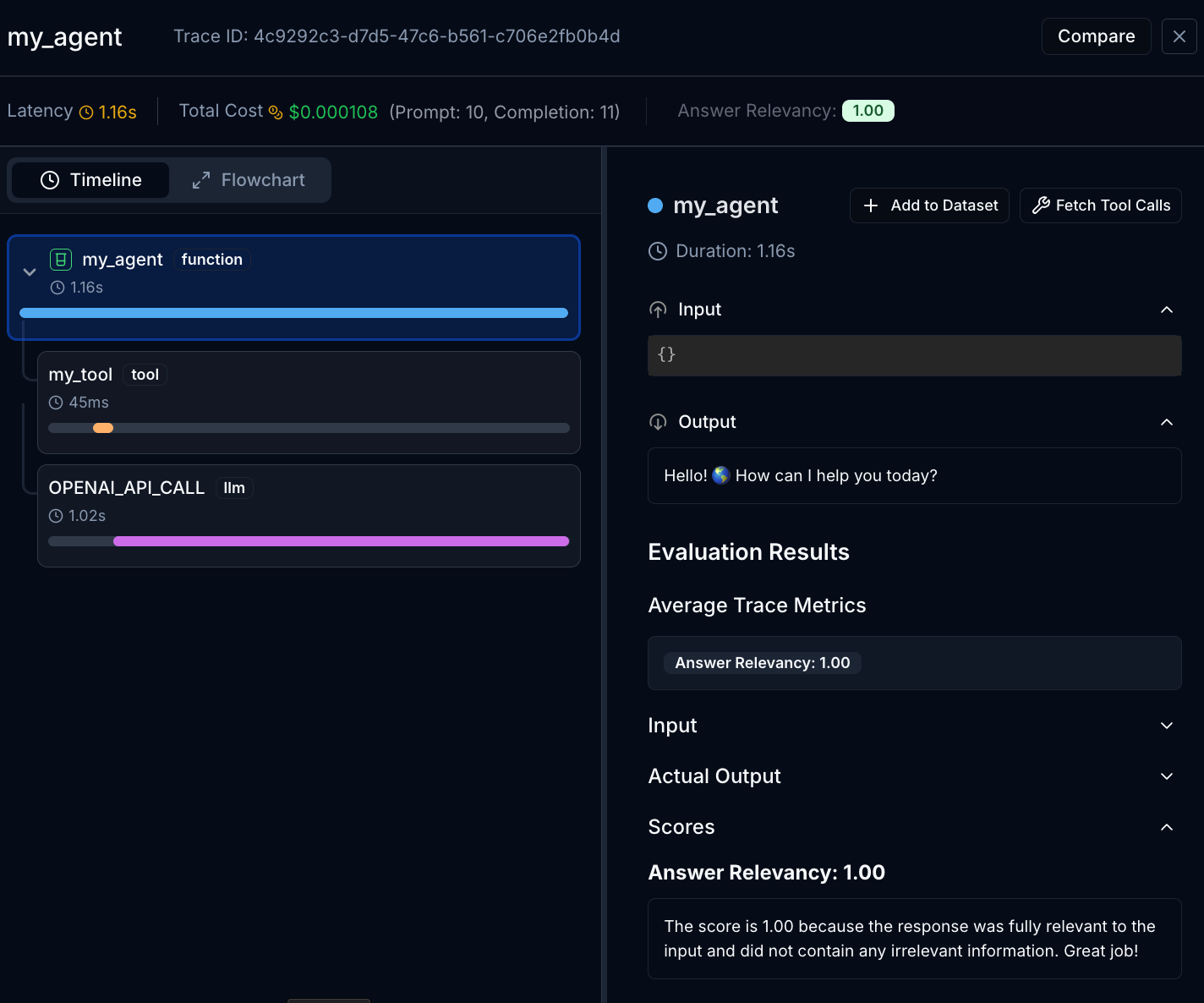Click the empty braces input field

click(915, 355)
